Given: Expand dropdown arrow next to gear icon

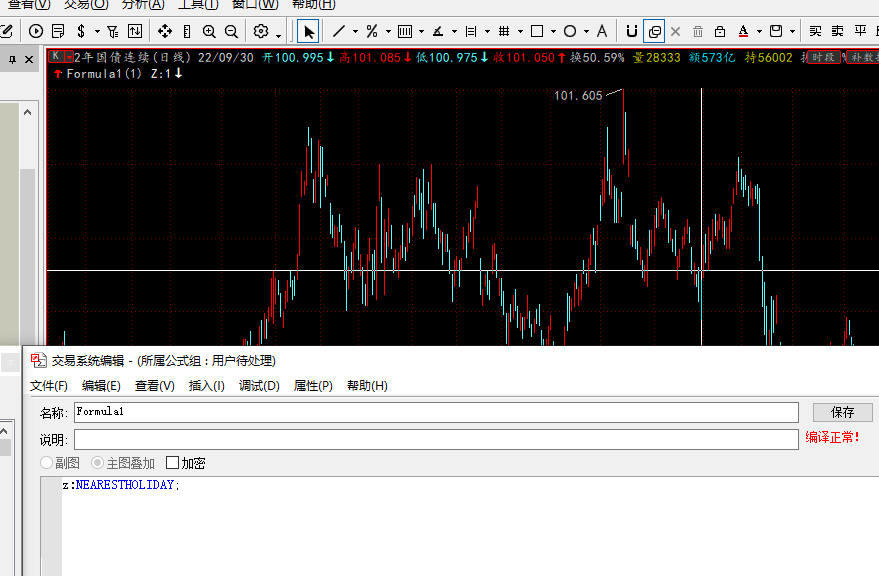Looking at the screenshot, I should point(279,36).
